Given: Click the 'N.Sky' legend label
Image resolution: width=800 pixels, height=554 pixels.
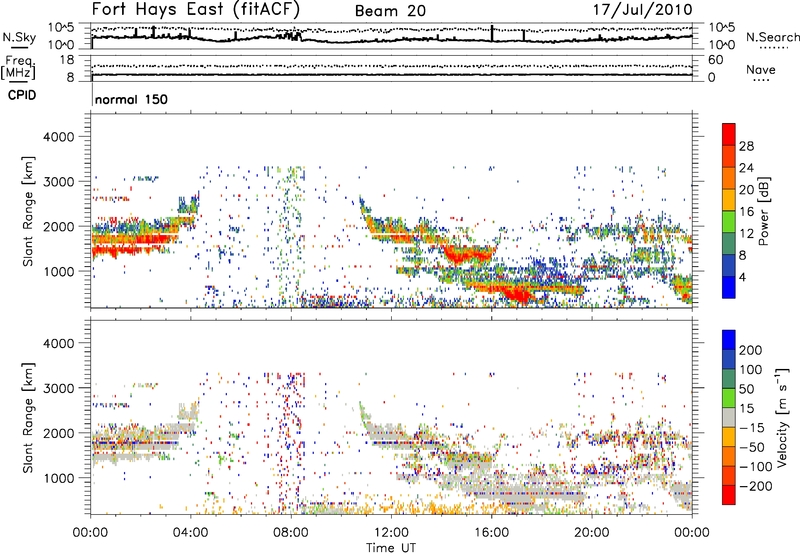Looking at the screenshot, I should tap(19, 37).
